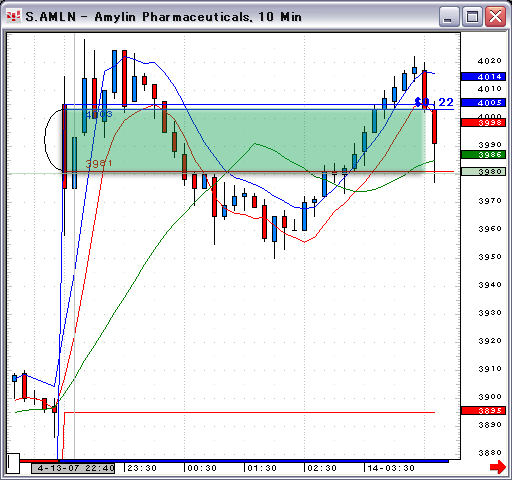Image resolution: width=512 pixels, height=480 pixels.
Task: Click the 3981 label inside green zone
Action: pyautogui.click(x=99, y=163)
